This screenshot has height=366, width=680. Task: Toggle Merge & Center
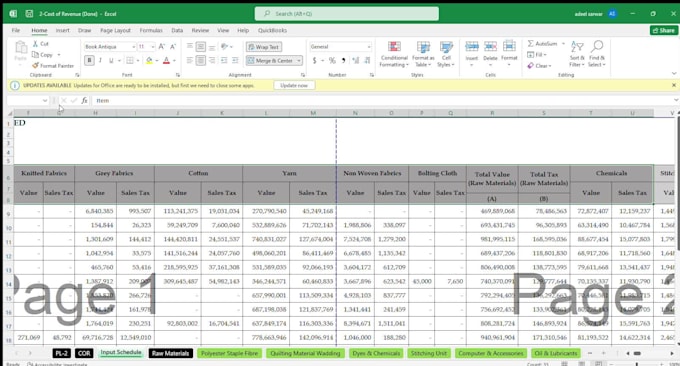click(271, 61)
